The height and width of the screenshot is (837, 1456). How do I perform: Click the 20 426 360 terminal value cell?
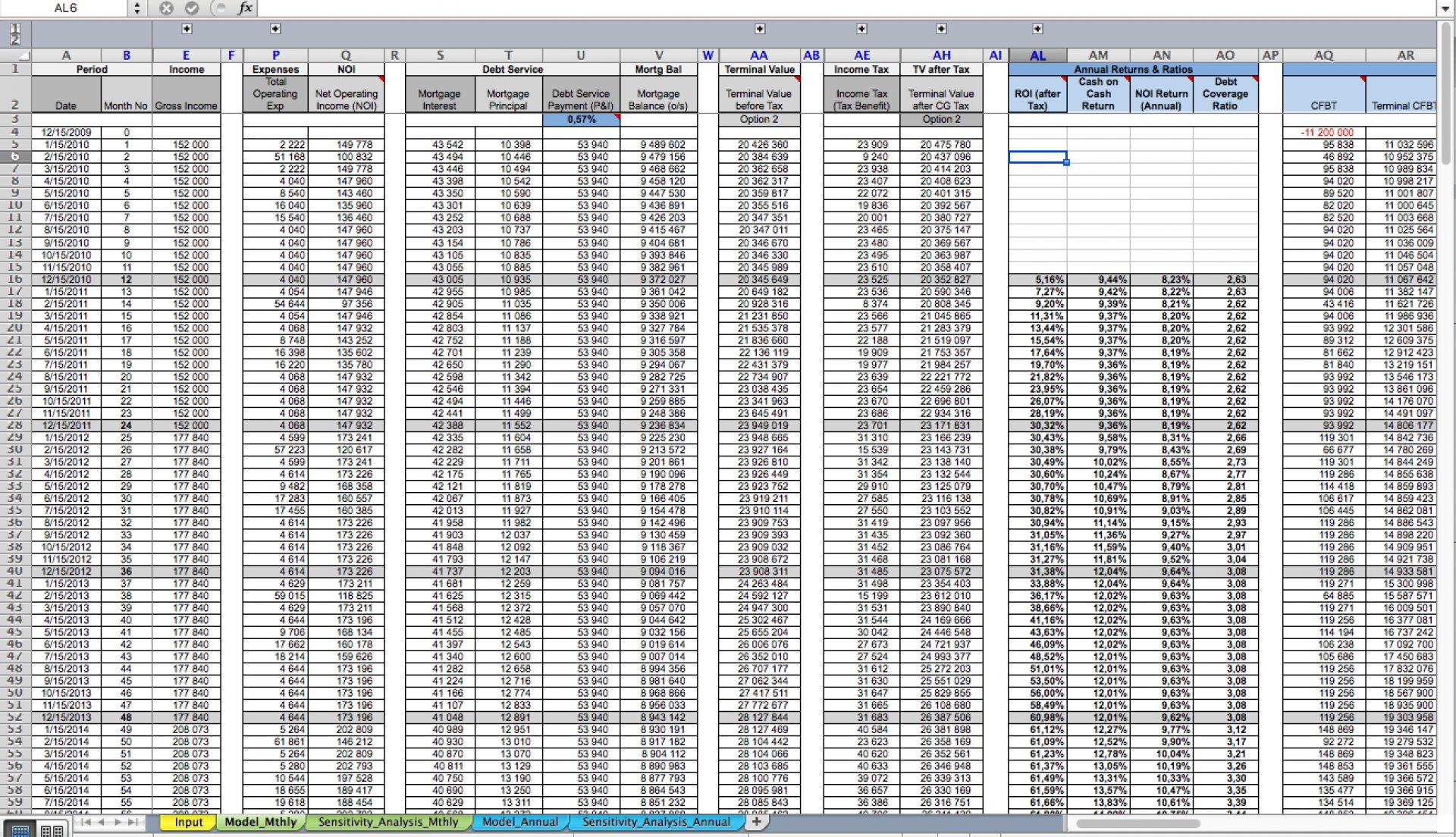click(758, 144)
